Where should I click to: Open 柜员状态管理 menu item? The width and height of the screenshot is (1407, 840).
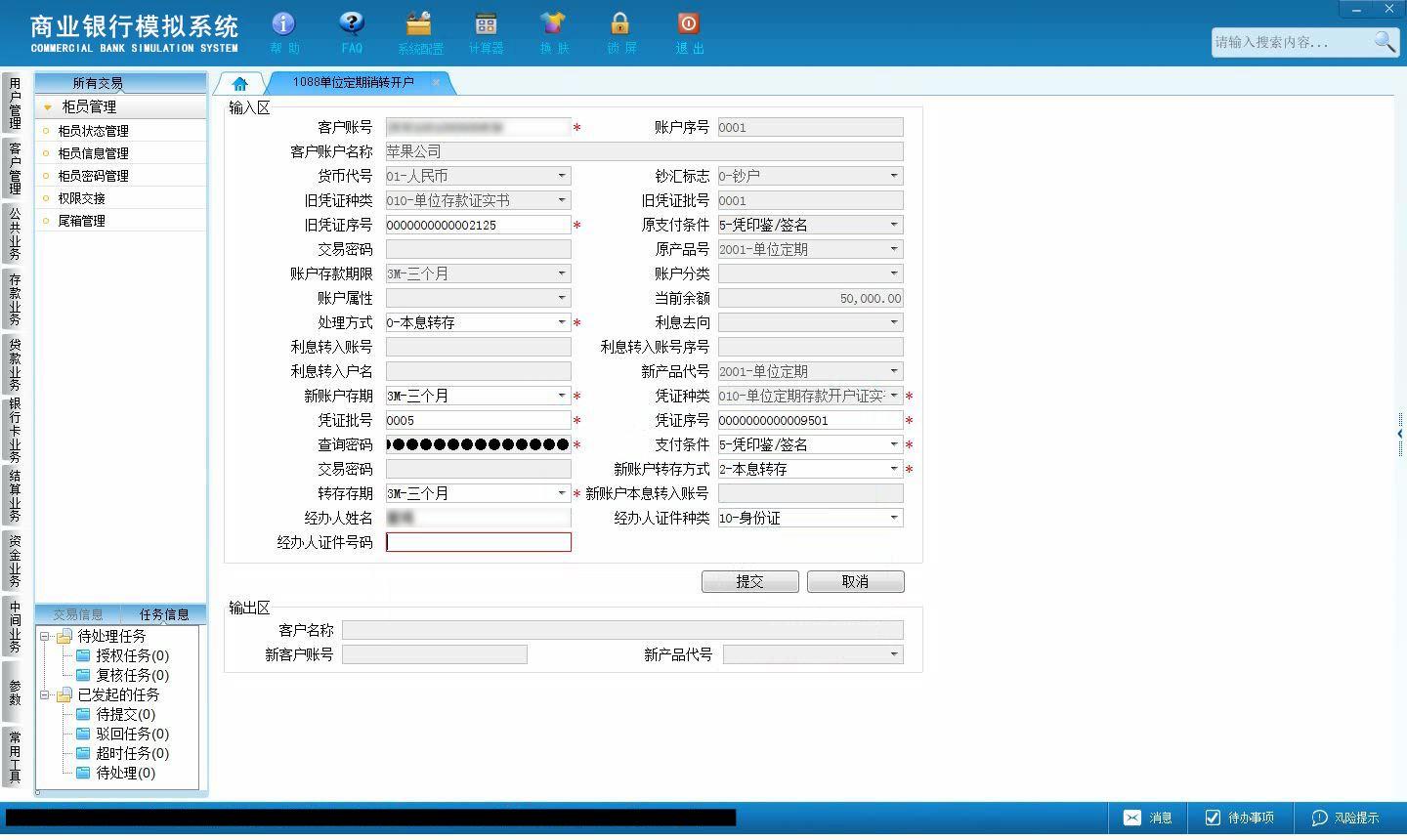pyautogui.click(x=121, y=131)
